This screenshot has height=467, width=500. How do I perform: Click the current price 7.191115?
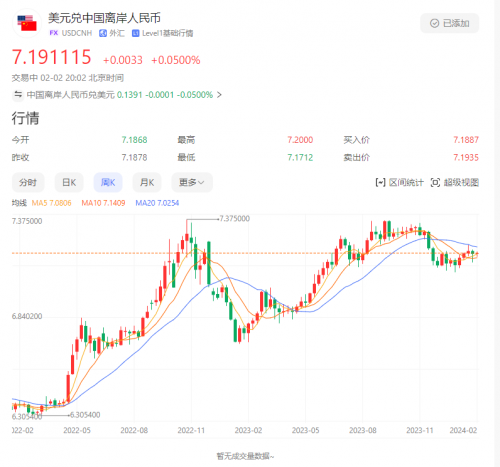click(52, 57)
